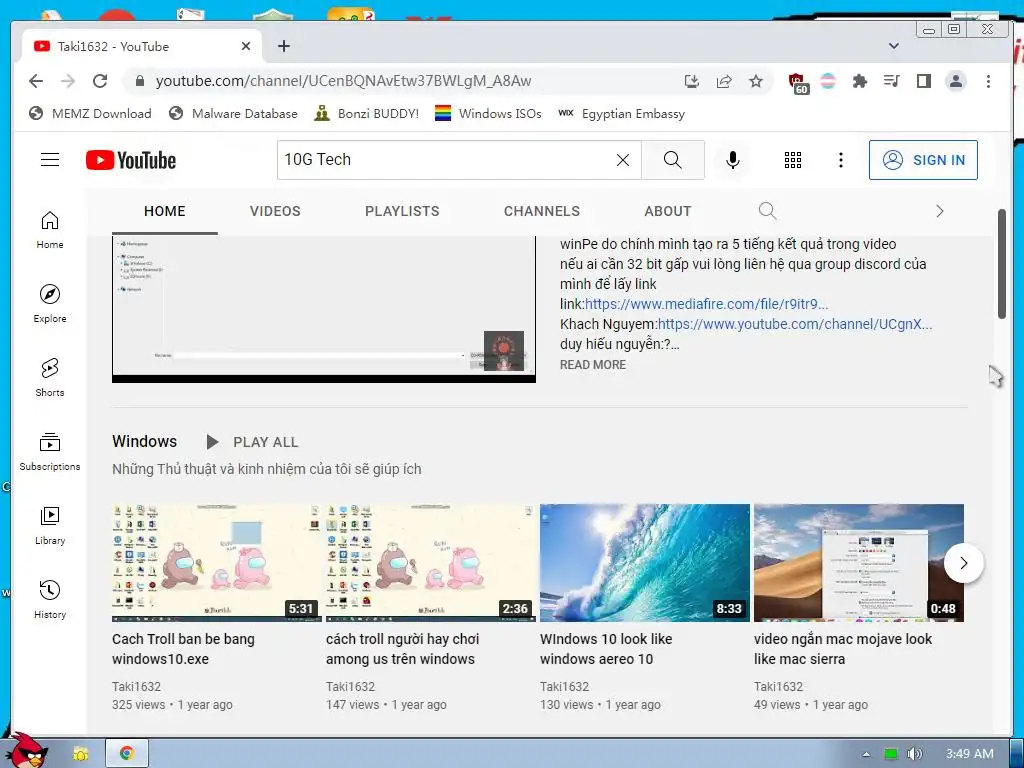The height and width of the screenshot is (768, 1024).
Task: Click the search magnifier button
Action: 673,160
